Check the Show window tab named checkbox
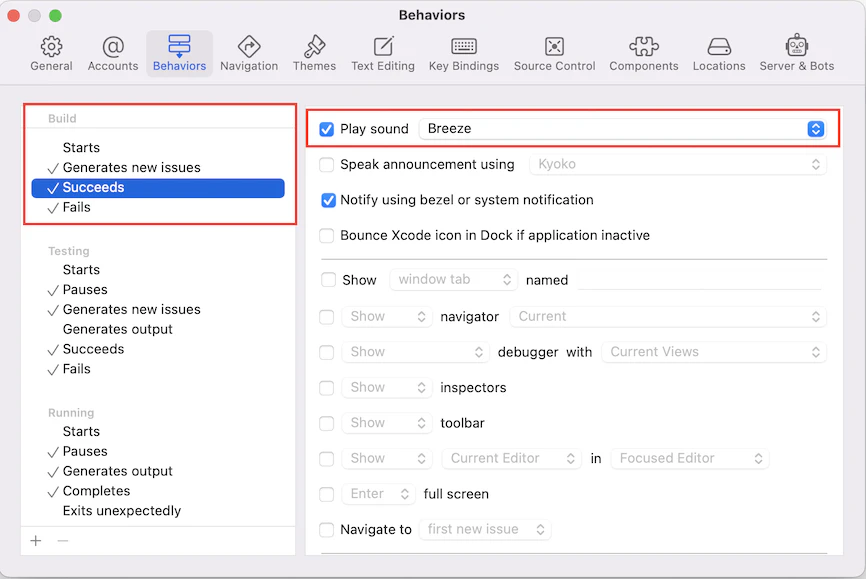Screen dimensions: 866x579 (328, 280)
